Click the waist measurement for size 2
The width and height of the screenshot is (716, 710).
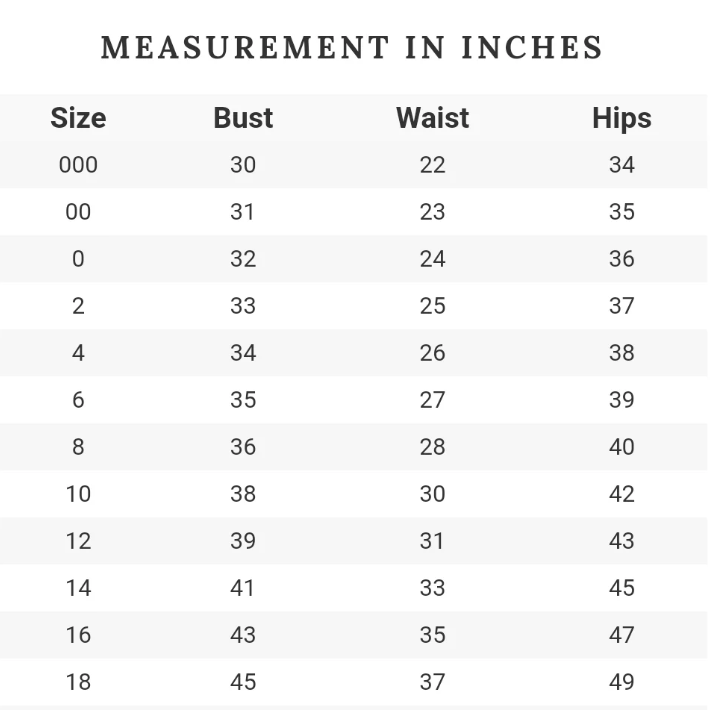[x=432, y=306]
